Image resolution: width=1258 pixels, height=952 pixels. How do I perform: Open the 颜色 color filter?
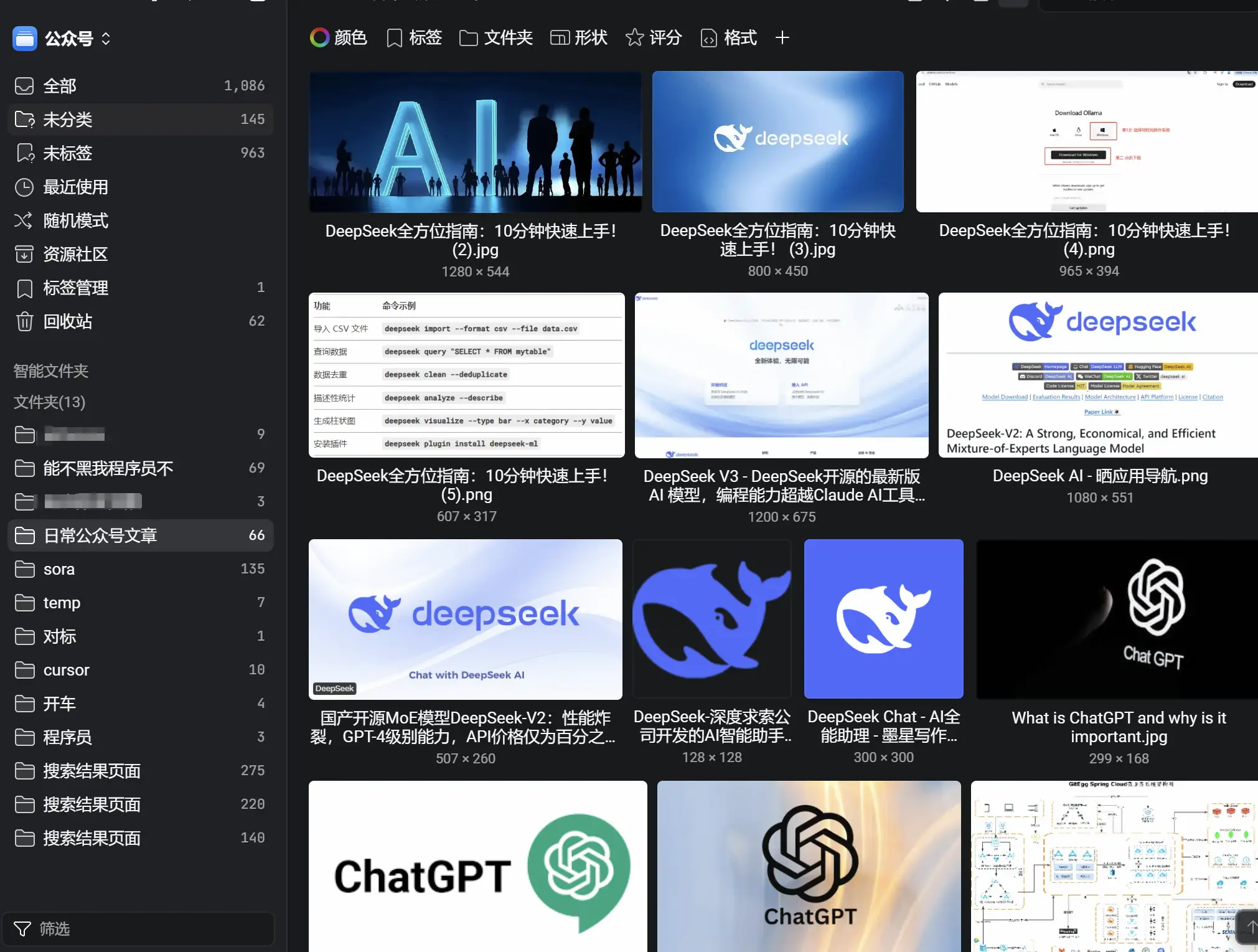pyautogui.click(x=339, y=38)
